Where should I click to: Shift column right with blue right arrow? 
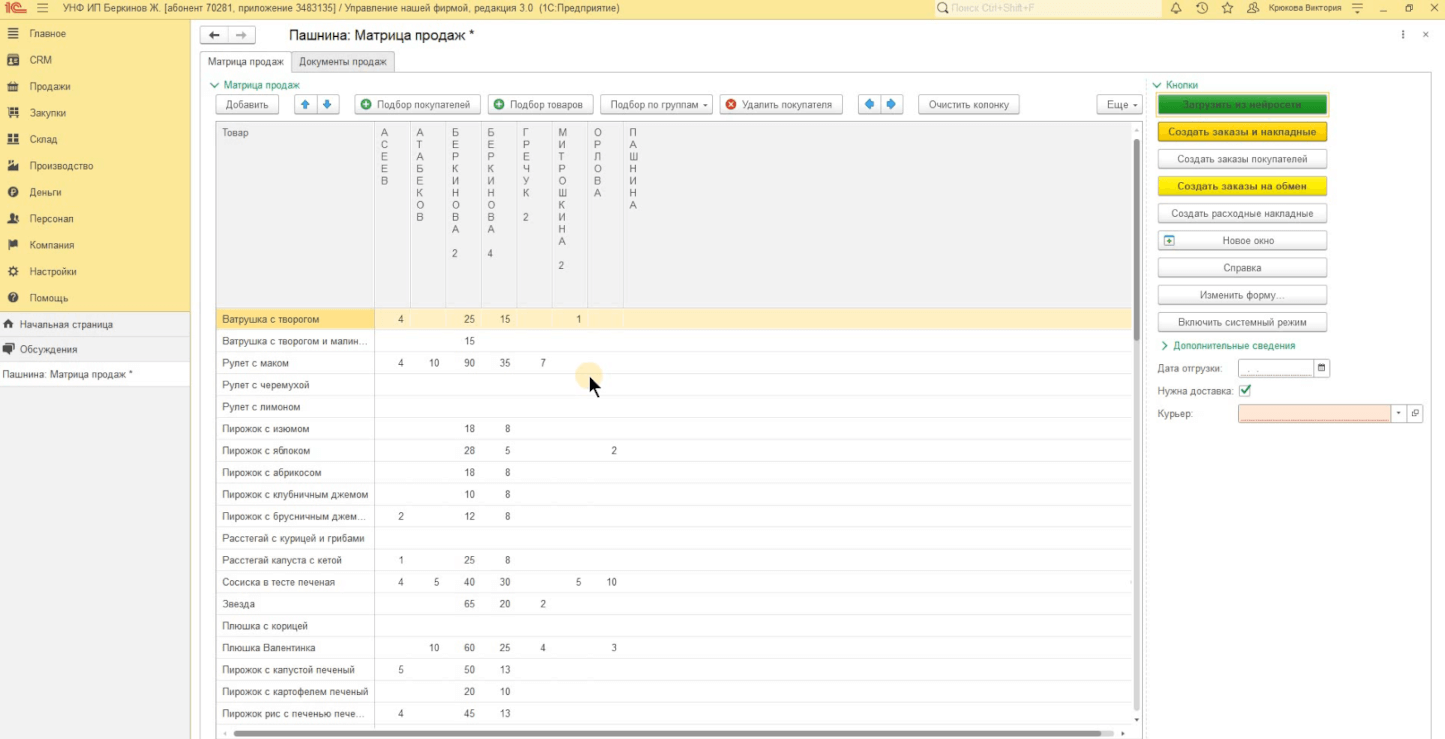click(891, 104)
